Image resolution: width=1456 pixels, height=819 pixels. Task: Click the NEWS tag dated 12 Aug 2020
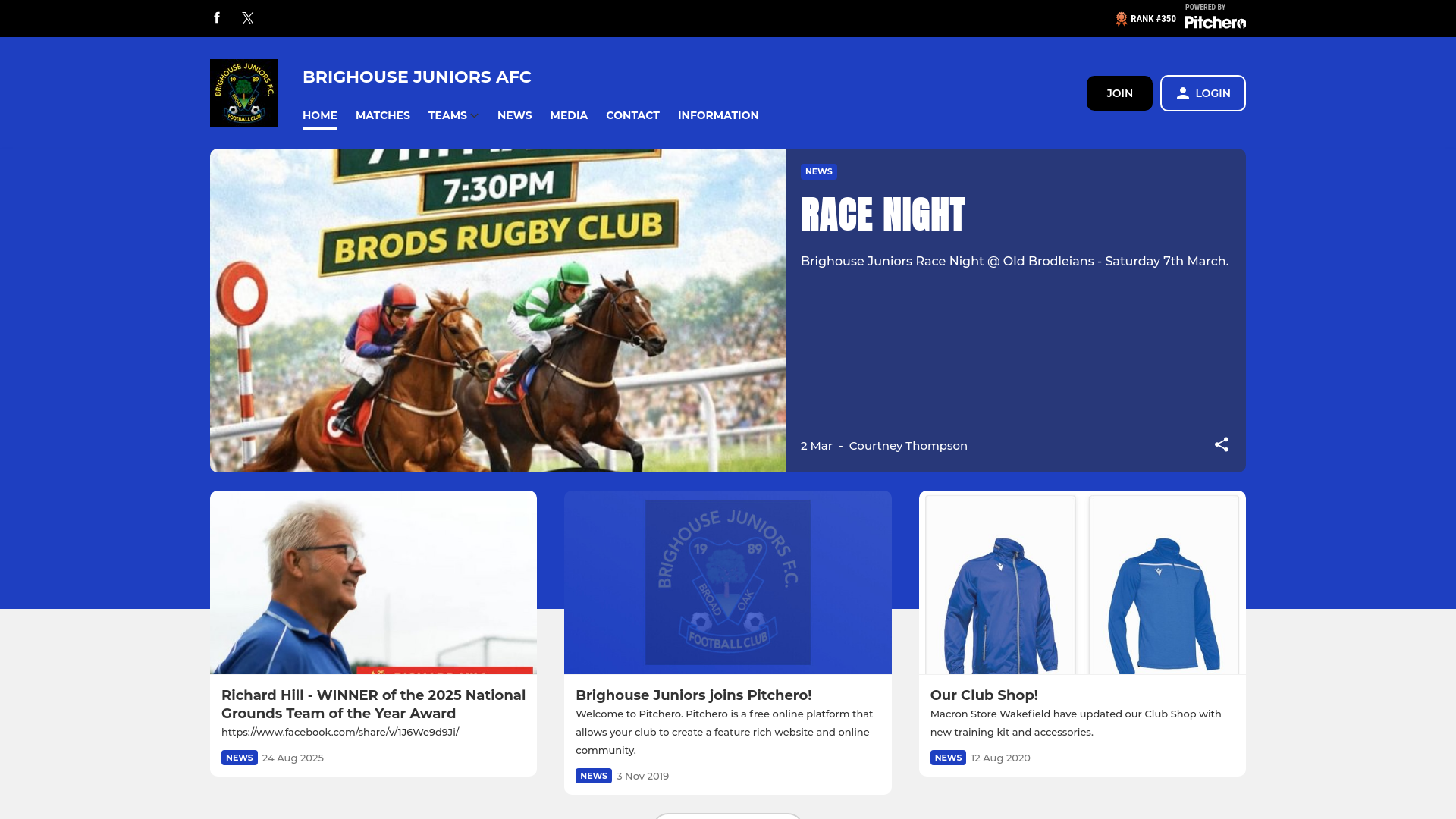[x=948, y=758]
